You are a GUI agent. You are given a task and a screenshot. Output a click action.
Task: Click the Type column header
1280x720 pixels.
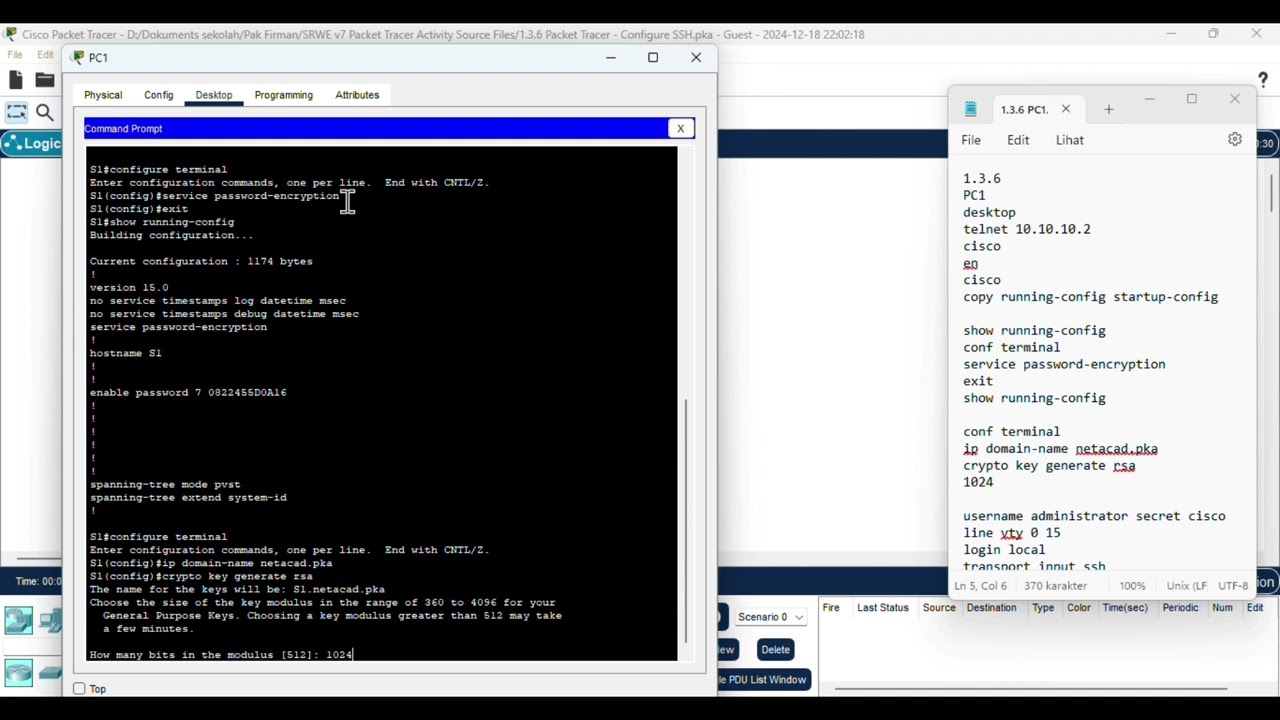1043,608
